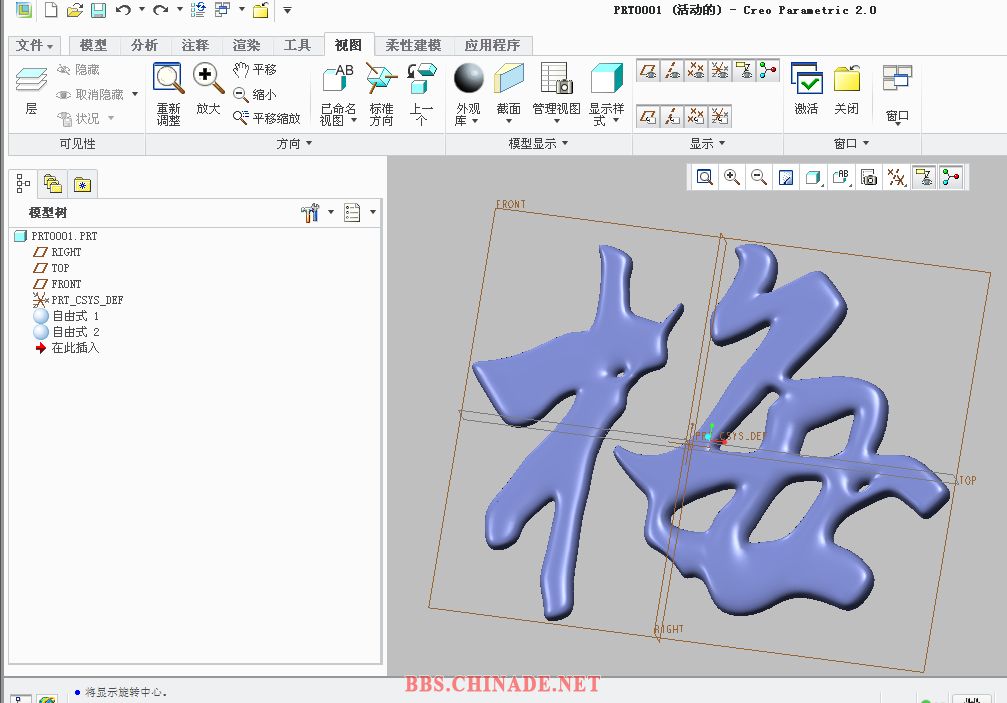Screen dimensions: 1007x703
Task: Open model tree columns dropdown arrow
Action: coord(373,212)
